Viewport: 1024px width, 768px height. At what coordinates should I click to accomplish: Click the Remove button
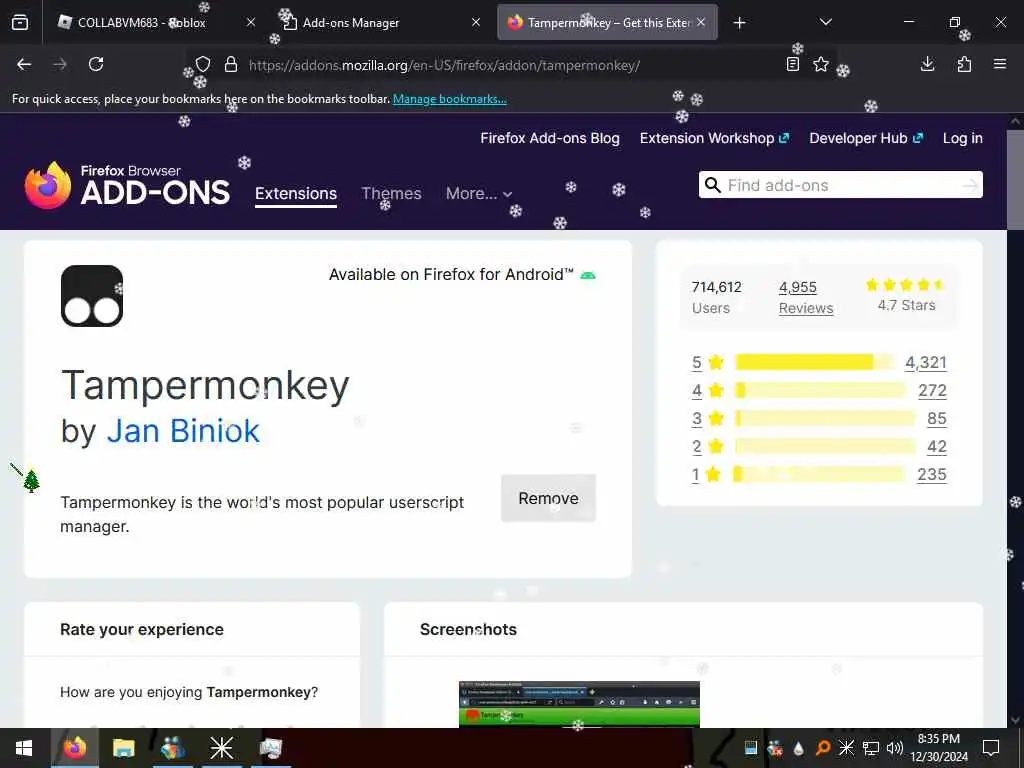(x=549, y=498)
